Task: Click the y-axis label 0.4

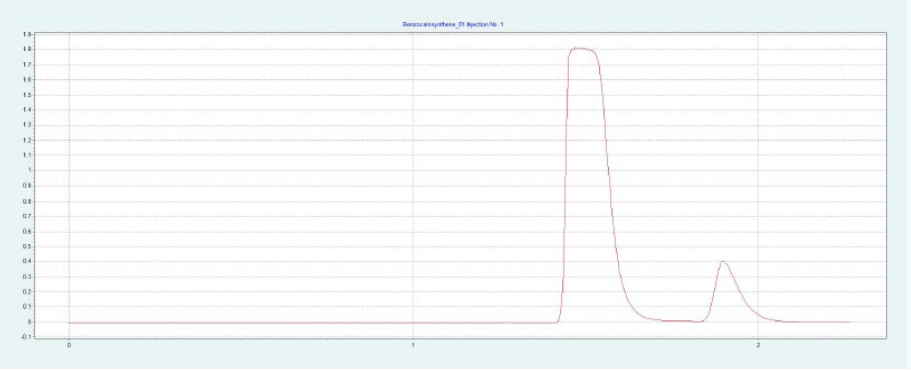Action: [26, 261]
